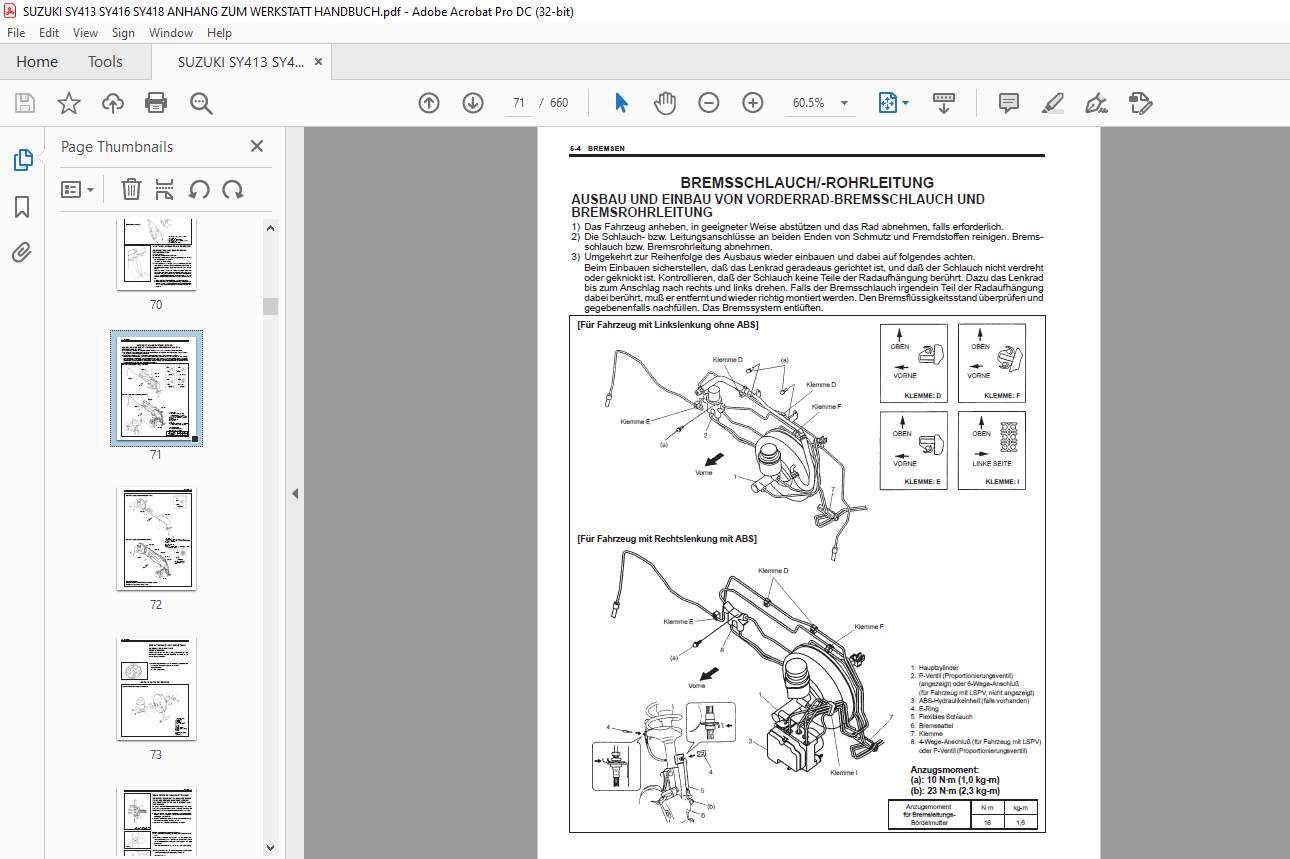Activate the Hand pan tool

click(x=665, y=103)
